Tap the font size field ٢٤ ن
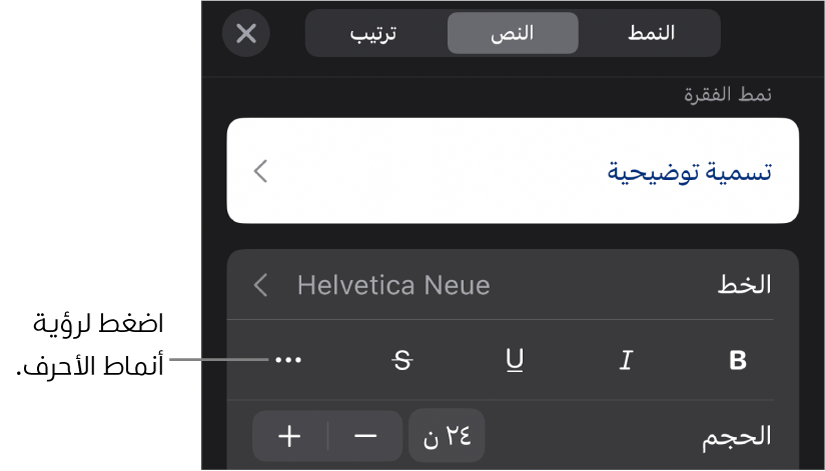Screen dimensions: 825x471 coord(446,436)
